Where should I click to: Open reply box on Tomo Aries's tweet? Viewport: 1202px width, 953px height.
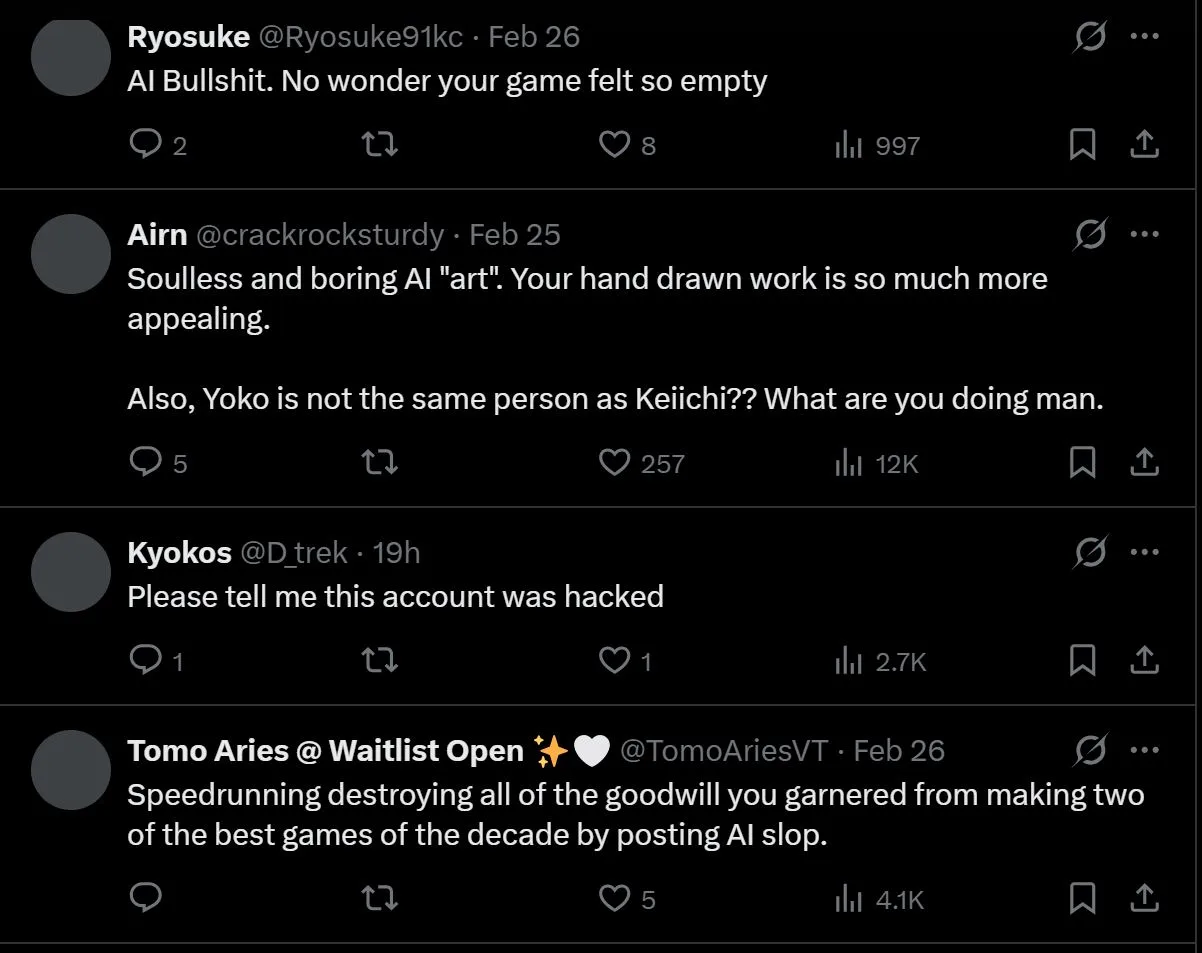tap(146, 899)
